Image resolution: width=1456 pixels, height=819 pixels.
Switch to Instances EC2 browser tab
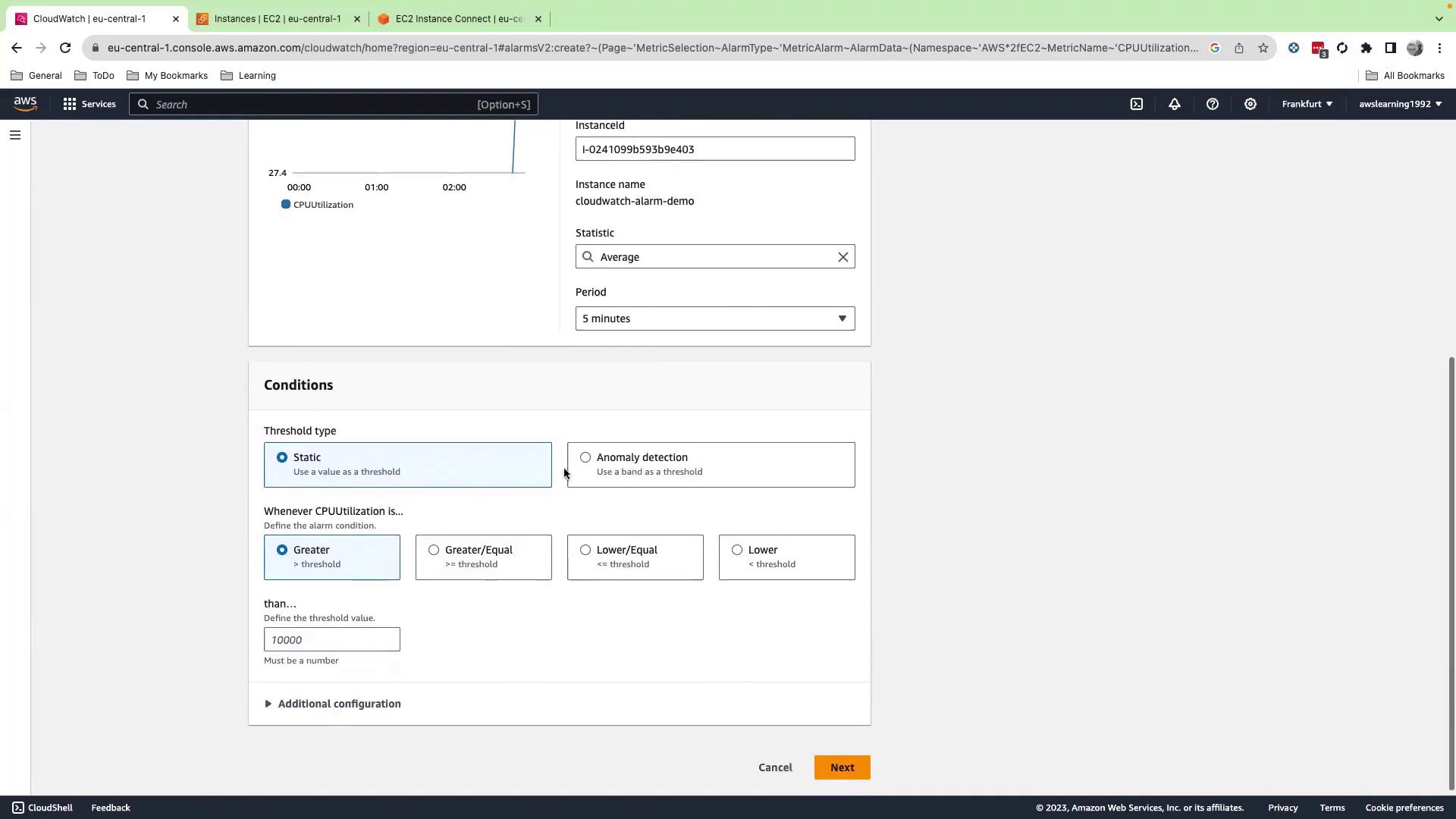(277, 19)
